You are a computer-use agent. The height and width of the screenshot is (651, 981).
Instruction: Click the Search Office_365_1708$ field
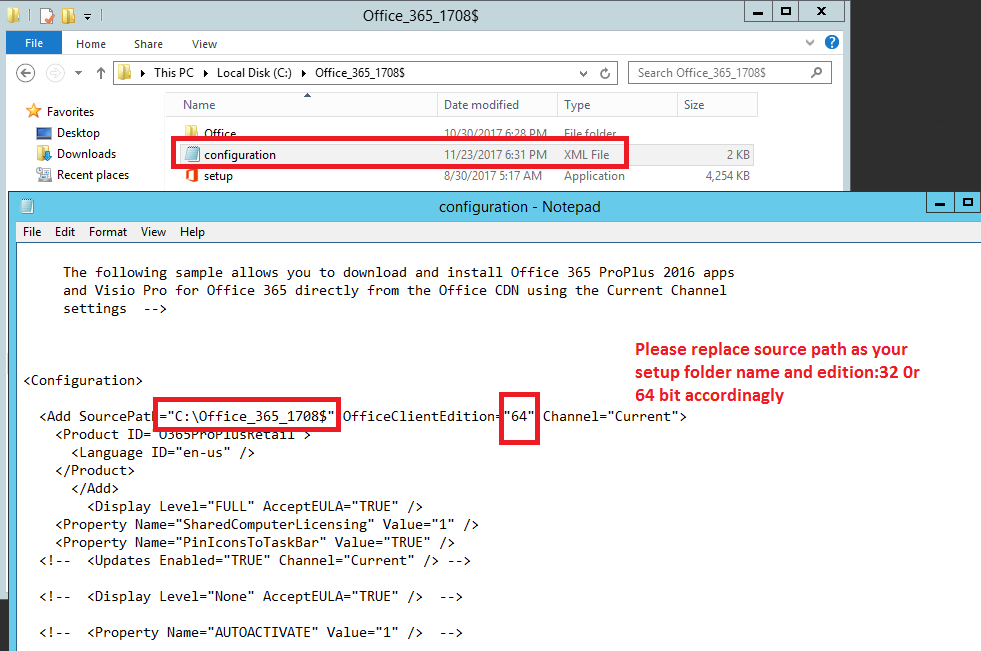[x=720, y=73]
